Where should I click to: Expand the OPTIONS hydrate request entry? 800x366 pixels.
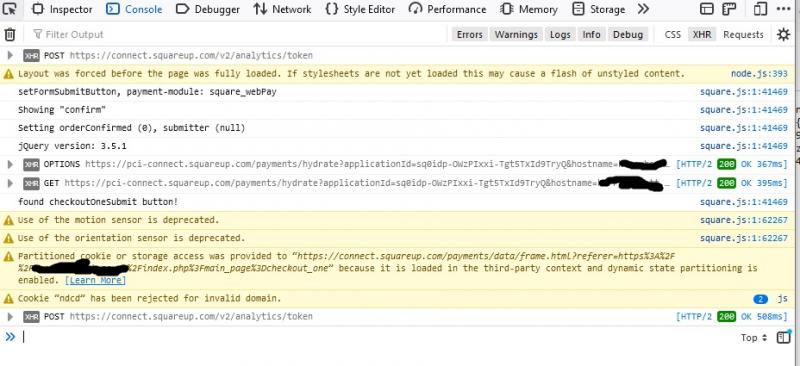click(10, 164)
